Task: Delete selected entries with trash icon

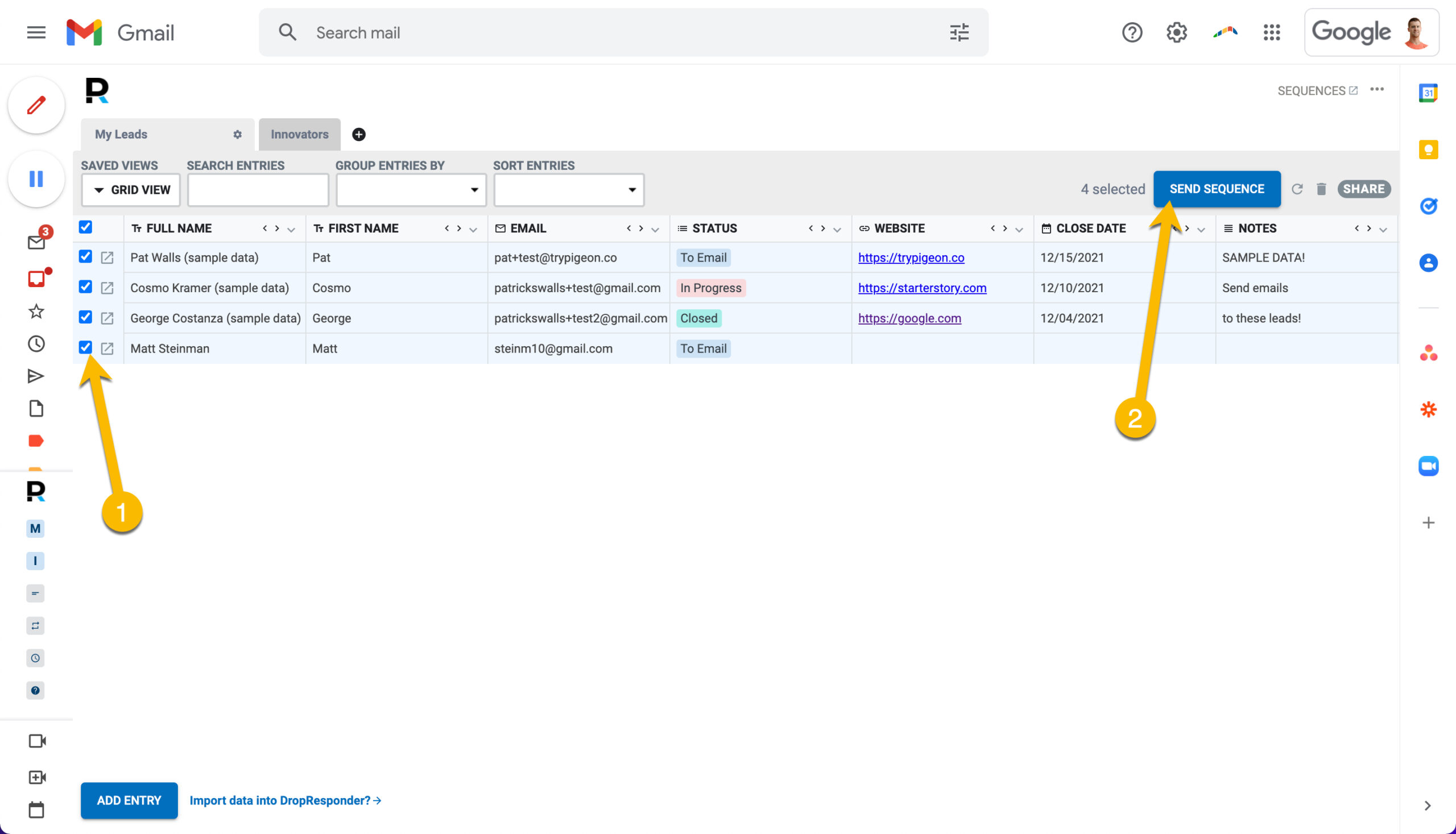Action: pos(1321,189)
